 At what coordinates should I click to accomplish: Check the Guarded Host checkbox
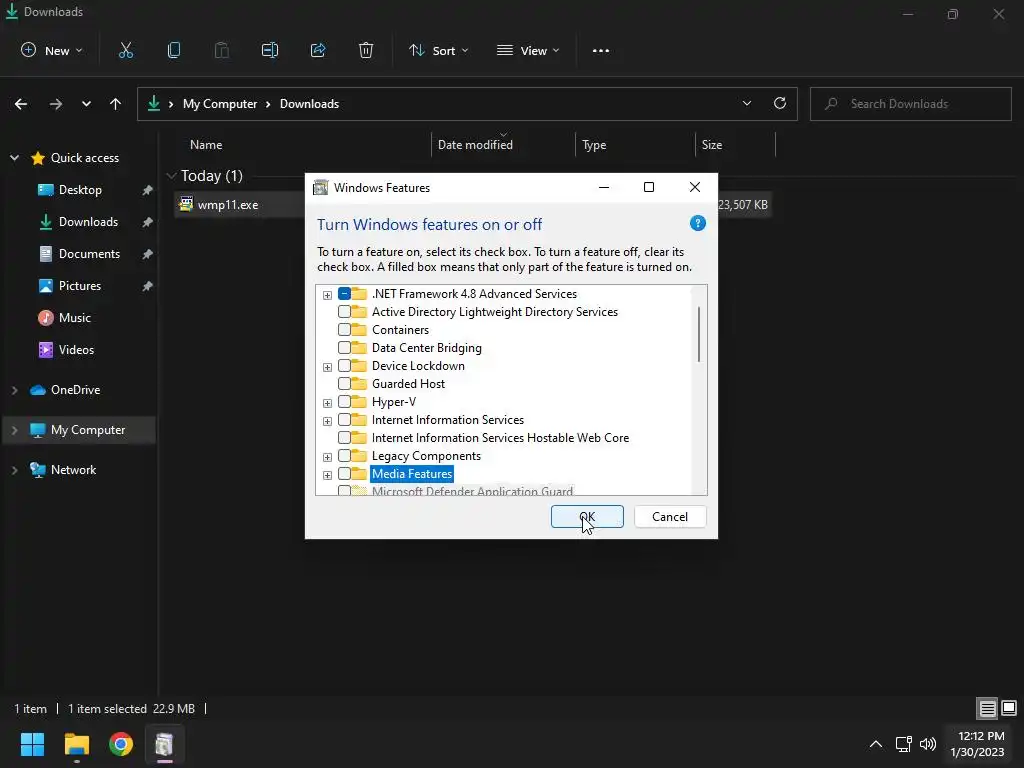(344, 383)
